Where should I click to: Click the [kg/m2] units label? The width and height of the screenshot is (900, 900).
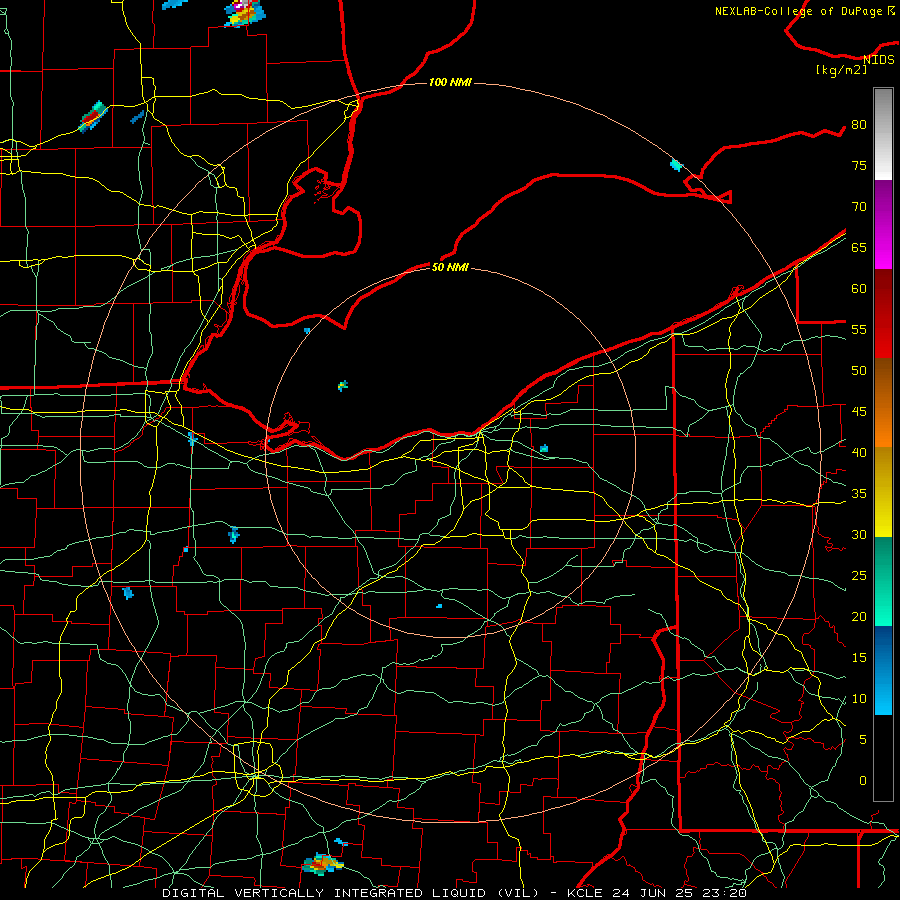[x=841, y=70]
